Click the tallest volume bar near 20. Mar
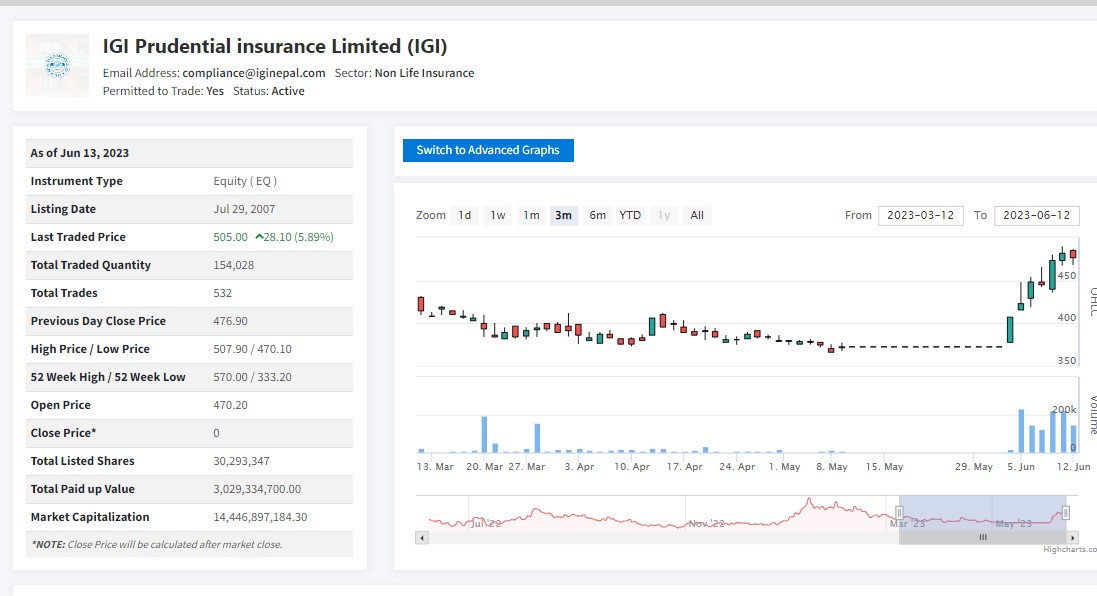1097x596 pixels. pos(484,435)
